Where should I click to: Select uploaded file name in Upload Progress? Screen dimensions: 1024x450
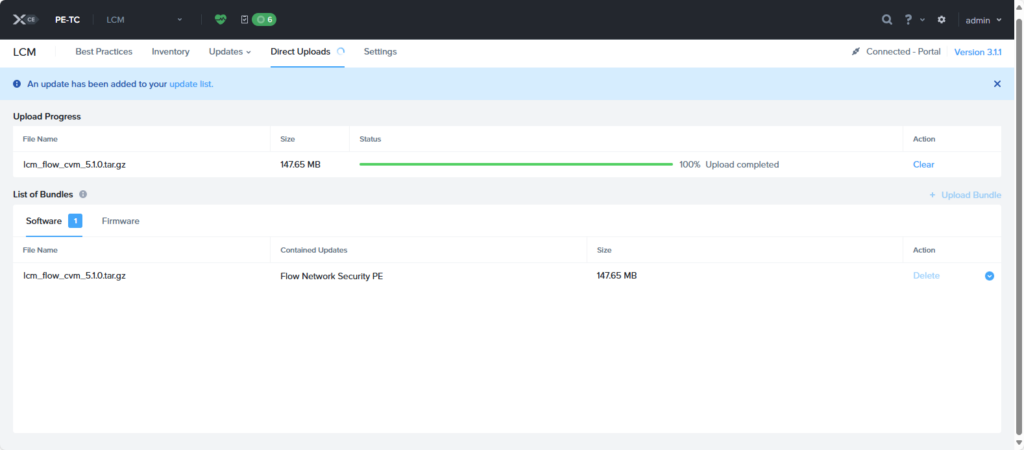(x=74, y=165)
